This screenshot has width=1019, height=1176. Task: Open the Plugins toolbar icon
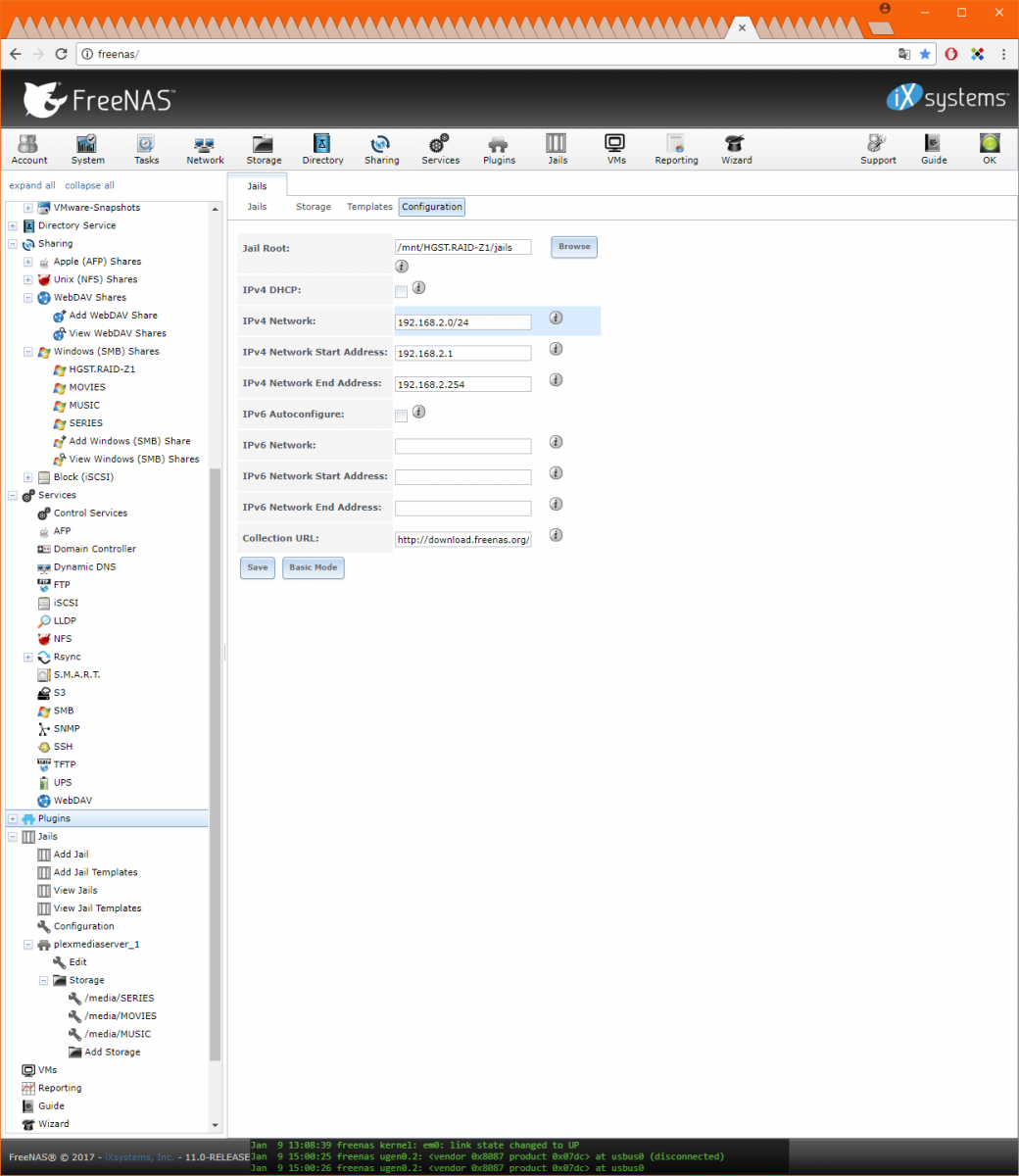click(x=499, y=149)
